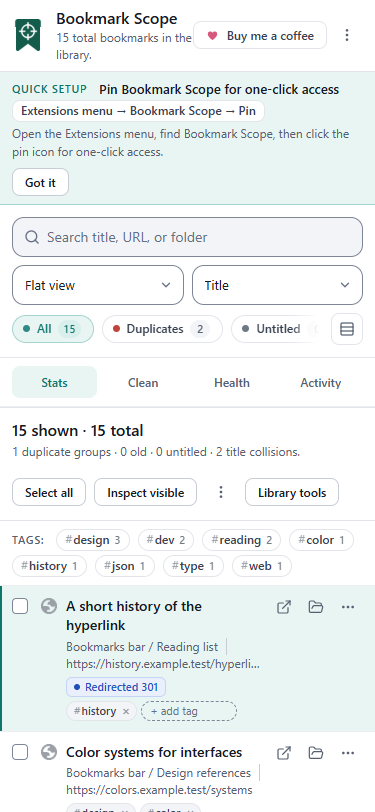The image size is (375, 812).
Task: Open the Title sort dropdown
Action: pos(277,285)
